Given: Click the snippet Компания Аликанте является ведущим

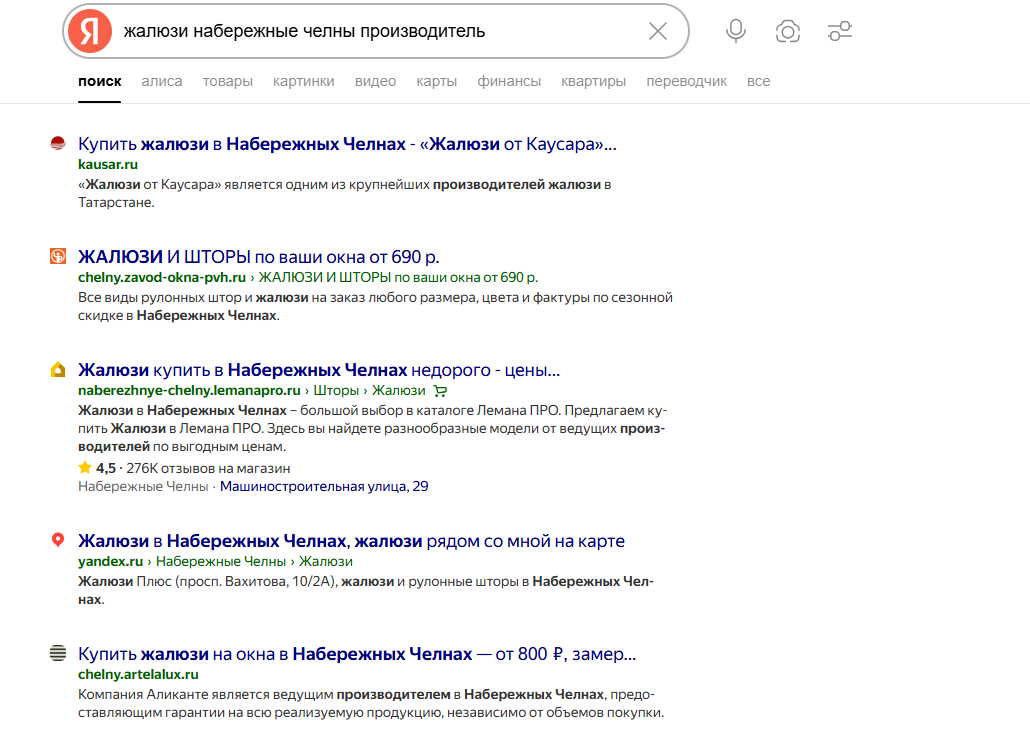Looking at the screenshot, I should coord(371,703).
